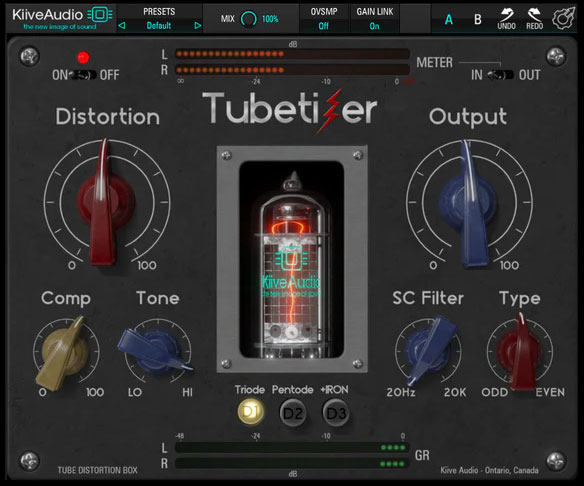Toggle Gain Link On setting
584x486 pixels.
point(374,26)
